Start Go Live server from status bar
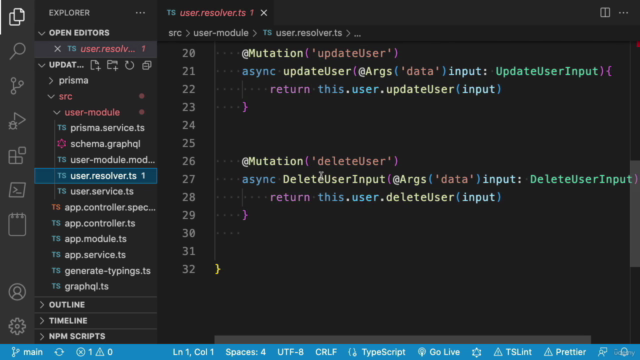This screenshot has width=640, height=360. (439, 352)
